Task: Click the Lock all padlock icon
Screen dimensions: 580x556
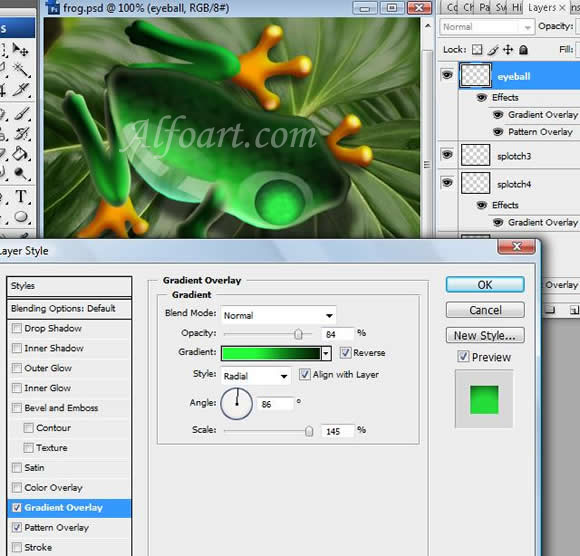Action: pyautogui.click(x=523, y=50)
